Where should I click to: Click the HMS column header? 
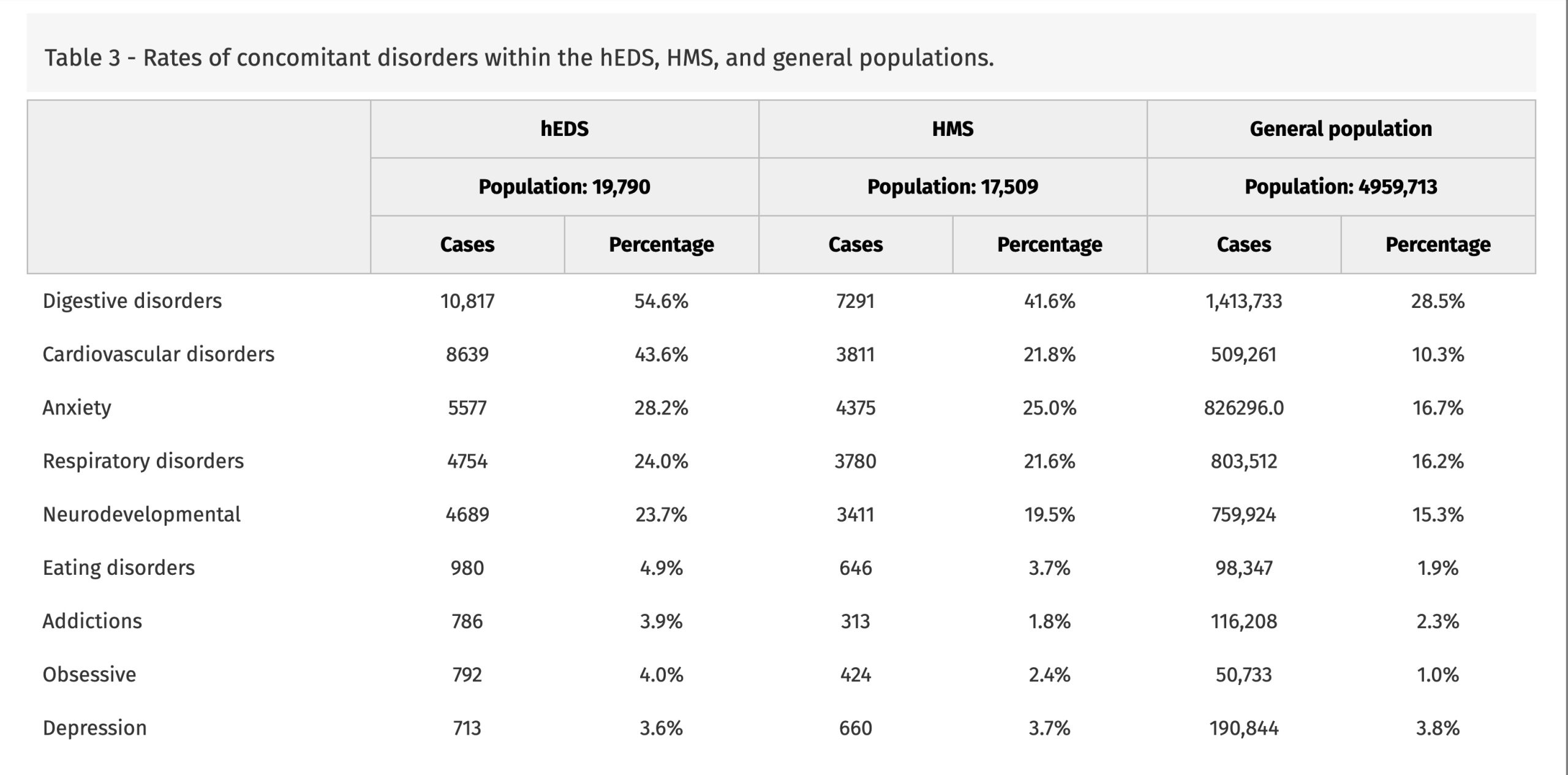pos(952,129)
